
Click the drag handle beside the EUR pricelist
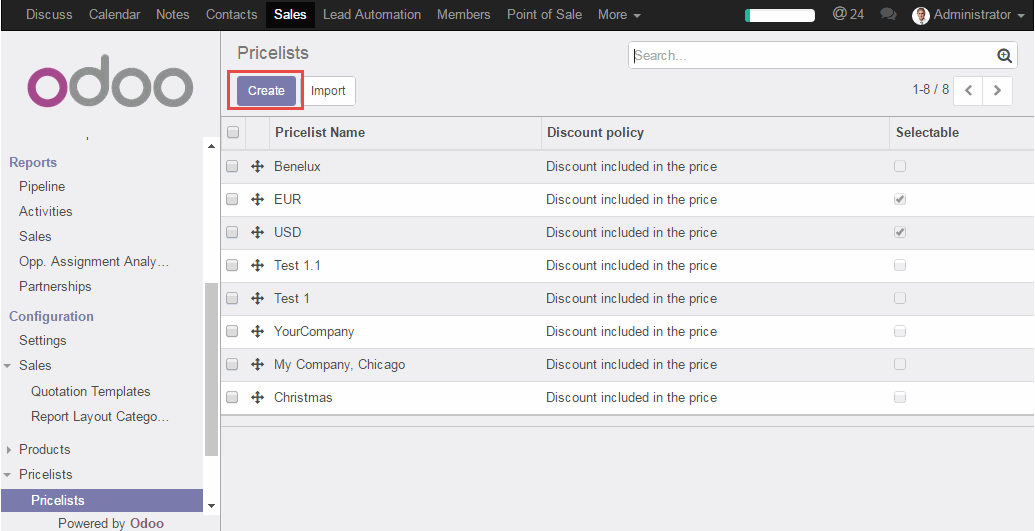tap(257, 200)
